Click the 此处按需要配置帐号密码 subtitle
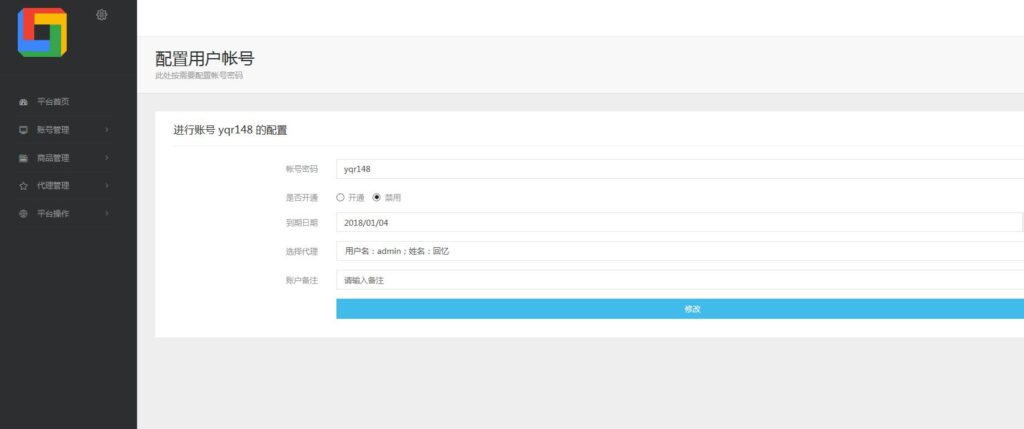 [199, 76]
